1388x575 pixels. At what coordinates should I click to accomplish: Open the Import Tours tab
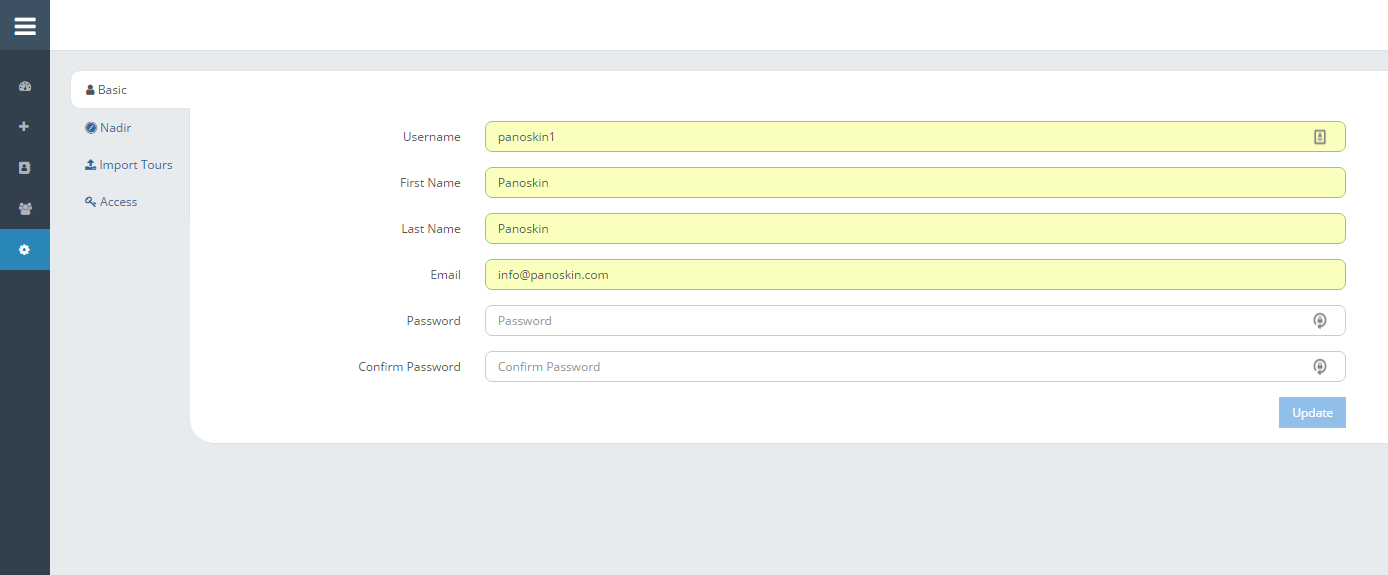point(130,165)
